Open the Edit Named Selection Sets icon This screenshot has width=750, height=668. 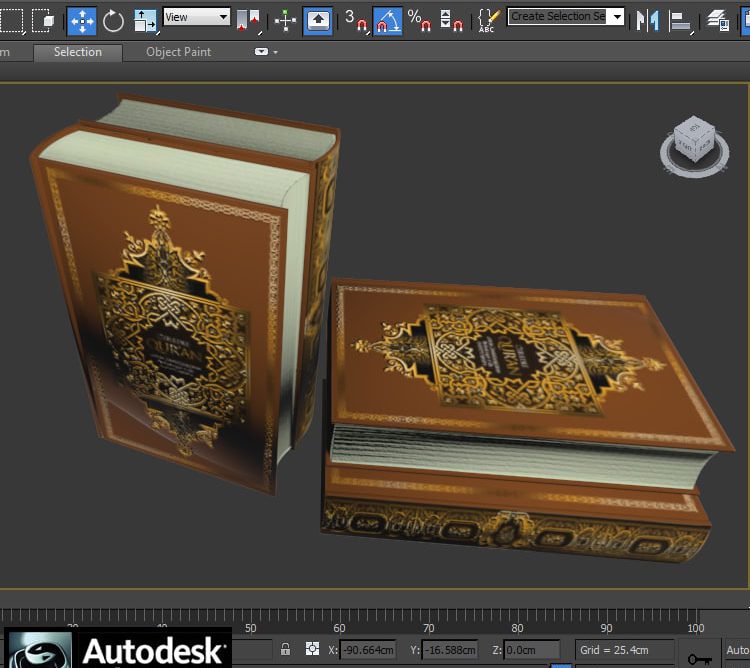(x=487, y=20)
